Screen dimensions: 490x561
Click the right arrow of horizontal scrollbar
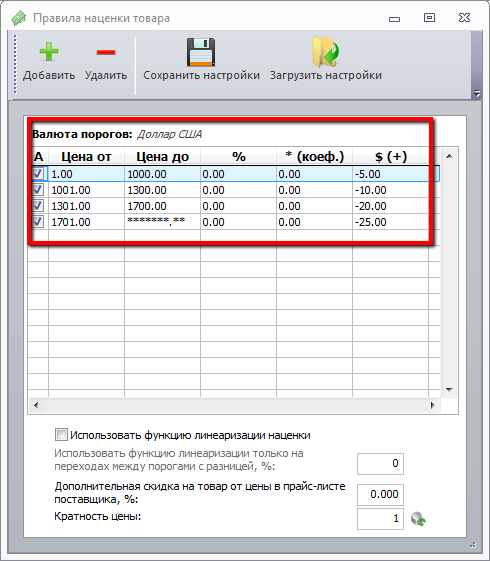433,405
